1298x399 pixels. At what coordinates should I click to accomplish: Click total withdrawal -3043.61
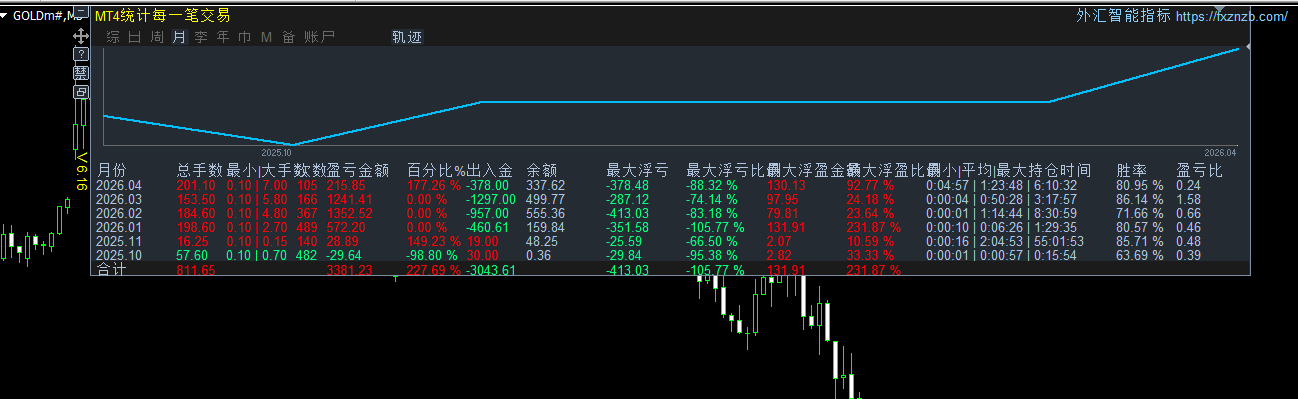tap(491, 270)
